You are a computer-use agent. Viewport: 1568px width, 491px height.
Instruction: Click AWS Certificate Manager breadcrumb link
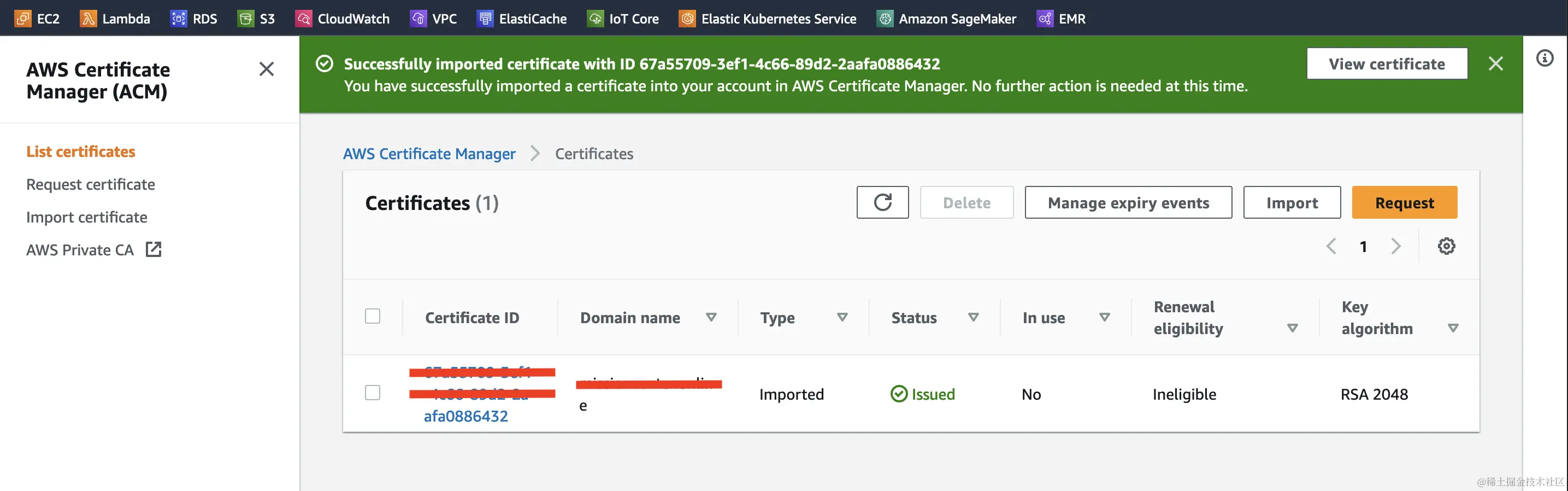[x=428, y=154]
